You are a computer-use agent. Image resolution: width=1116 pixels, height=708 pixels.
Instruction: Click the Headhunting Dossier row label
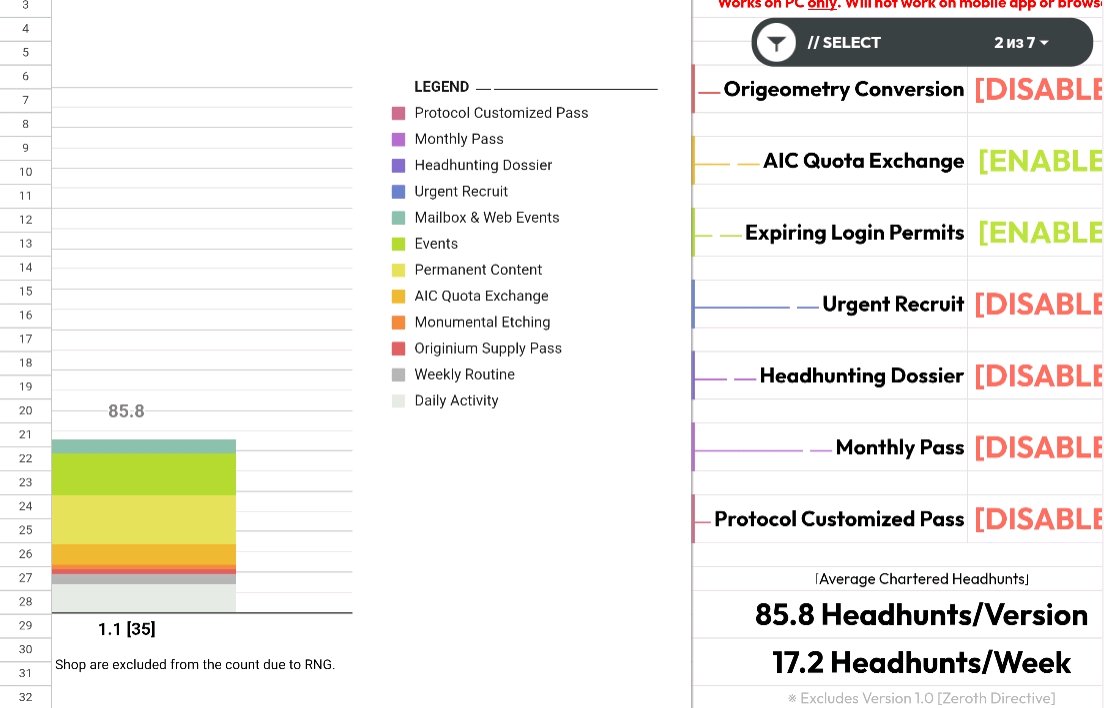pyautogui.click(x=861, y=376)
